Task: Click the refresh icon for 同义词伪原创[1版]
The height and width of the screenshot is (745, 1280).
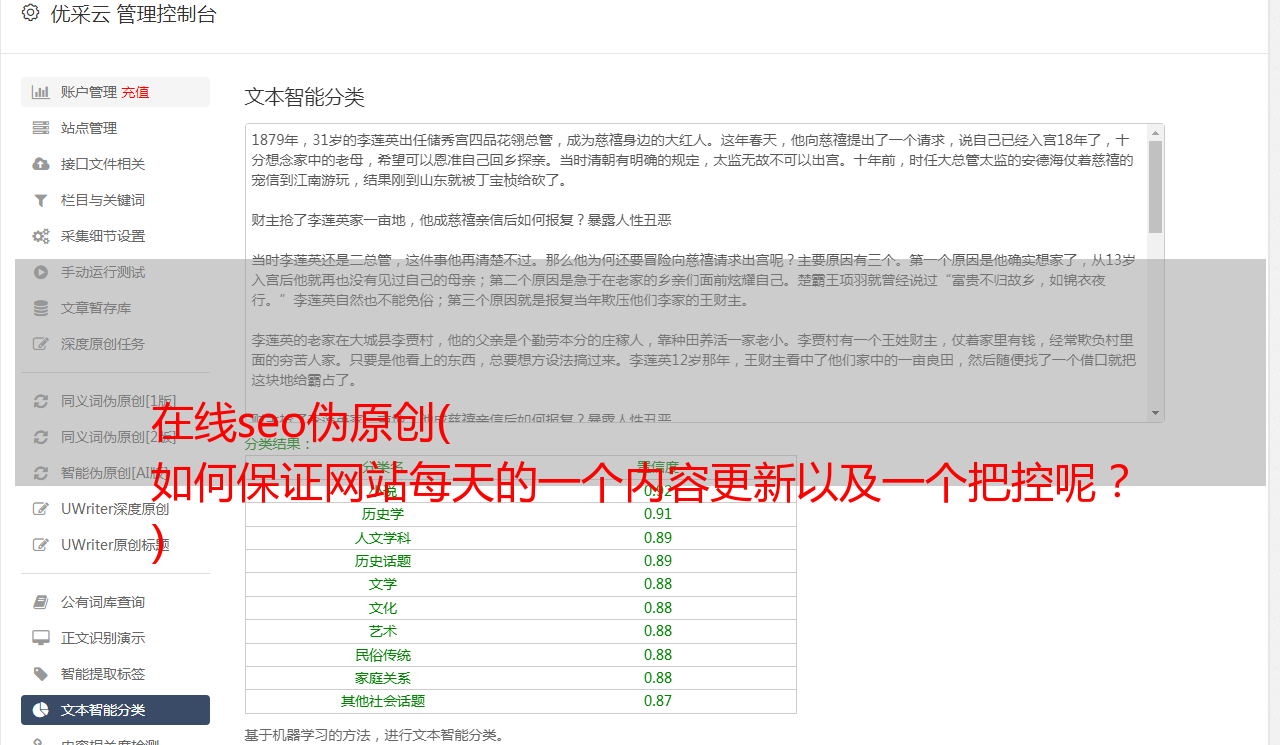Action: [41, 401]
